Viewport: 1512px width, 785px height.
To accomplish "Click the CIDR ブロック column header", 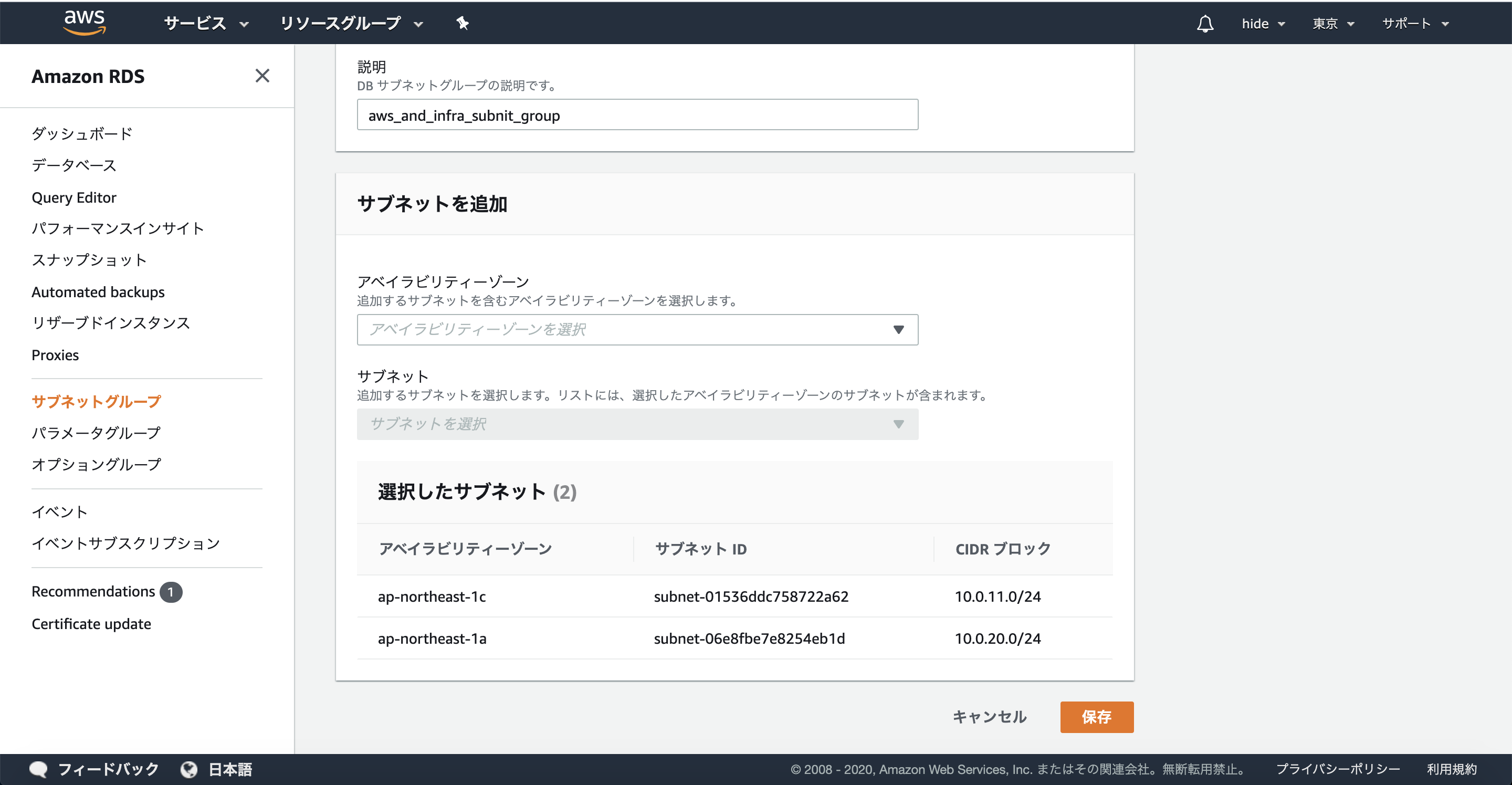I will [x=1003, y=549].
